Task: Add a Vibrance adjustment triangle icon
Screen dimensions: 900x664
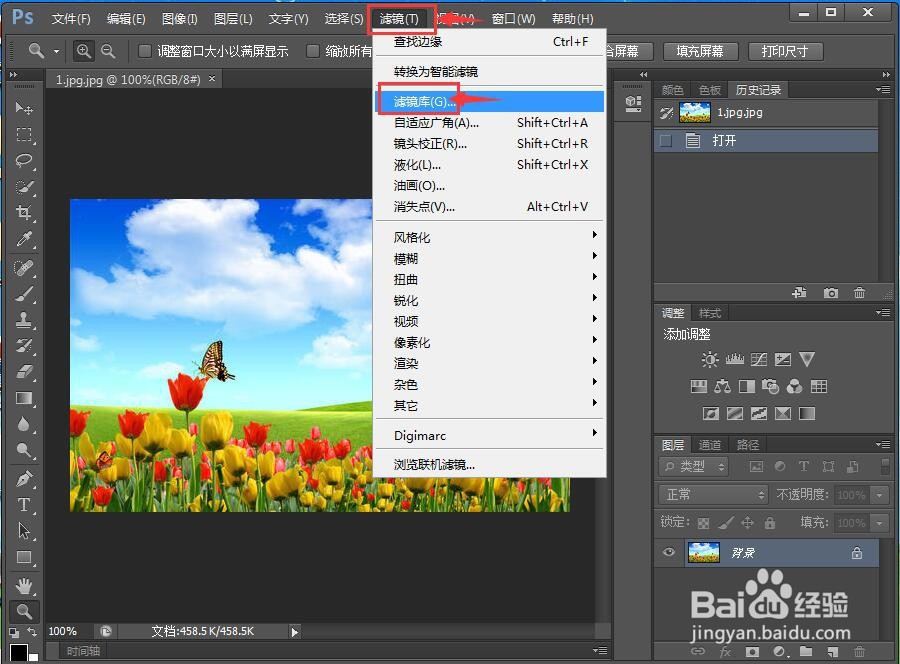Action: [806, 359]
